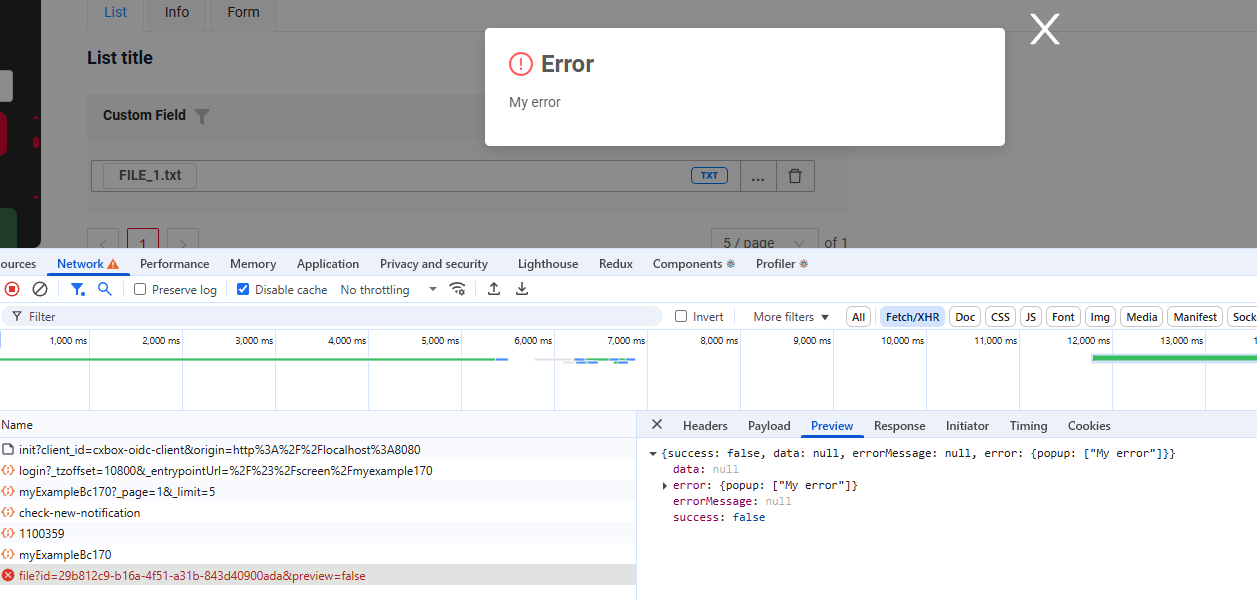Clear the network log
The height and width of the screenshot is (600, 1257).
click(40, 289)
